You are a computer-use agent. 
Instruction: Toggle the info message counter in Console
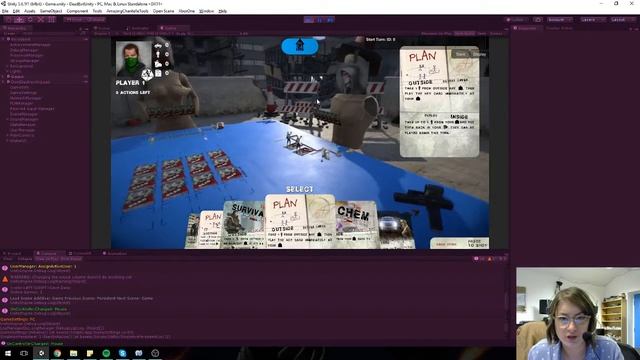(x=478, y=259)
